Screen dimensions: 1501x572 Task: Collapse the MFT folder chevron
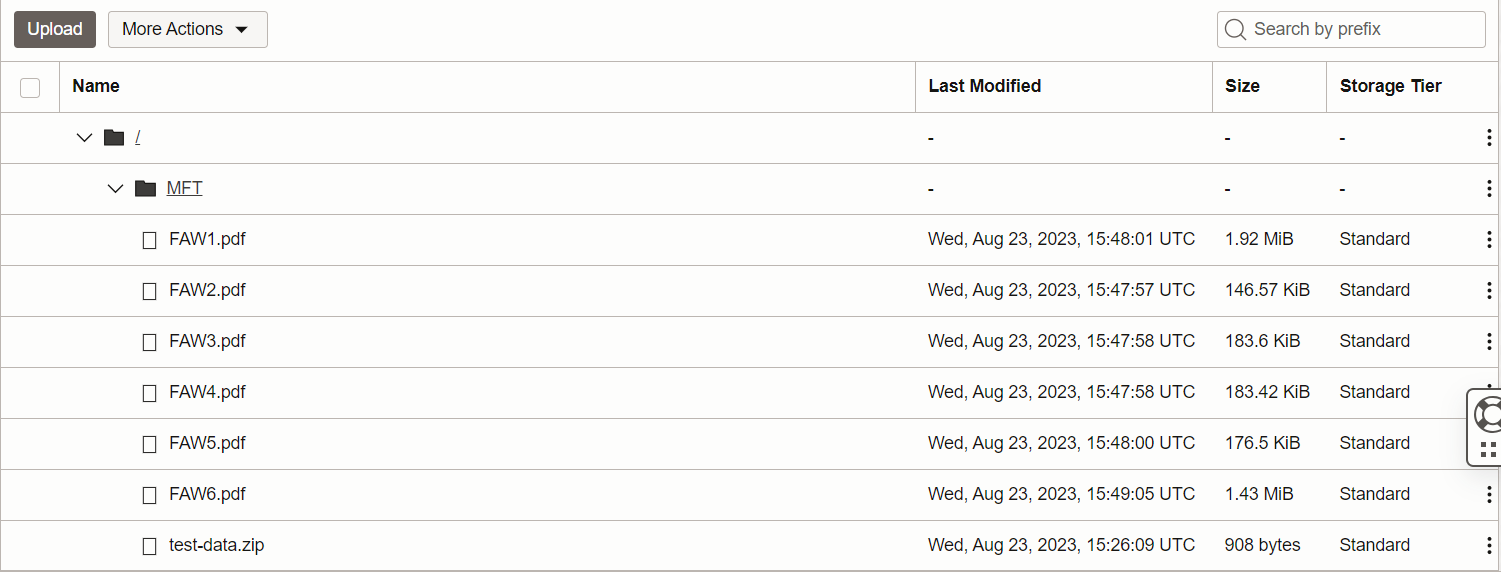click(115, 189)
